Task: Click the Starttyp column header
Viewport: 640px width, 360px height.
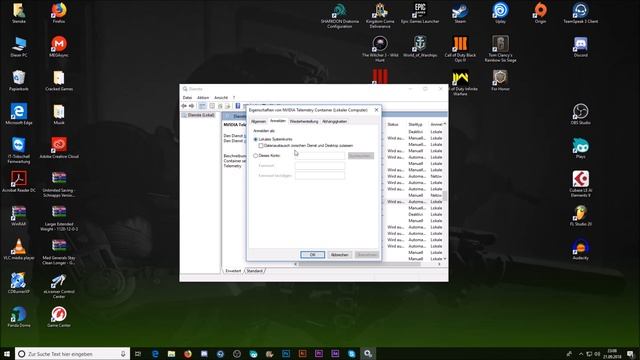Action: (416, 124)
